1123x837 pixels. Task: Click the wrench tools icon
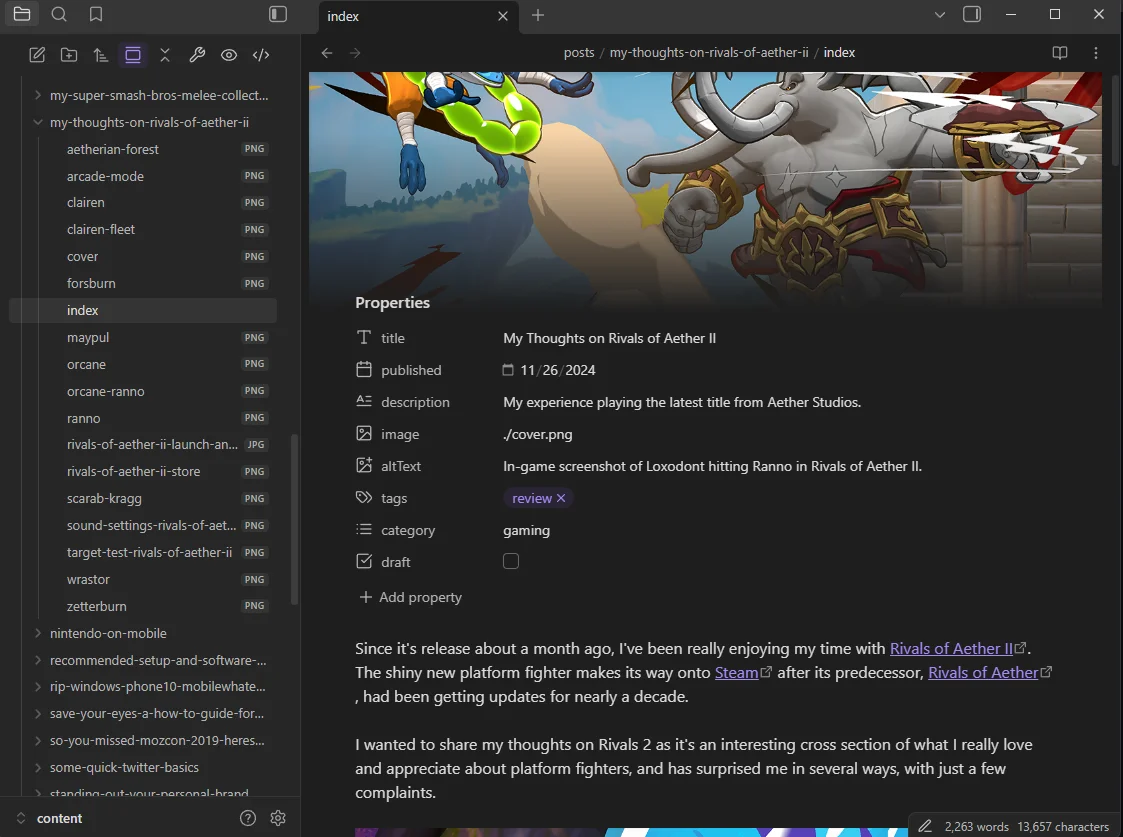click(197, 54)
